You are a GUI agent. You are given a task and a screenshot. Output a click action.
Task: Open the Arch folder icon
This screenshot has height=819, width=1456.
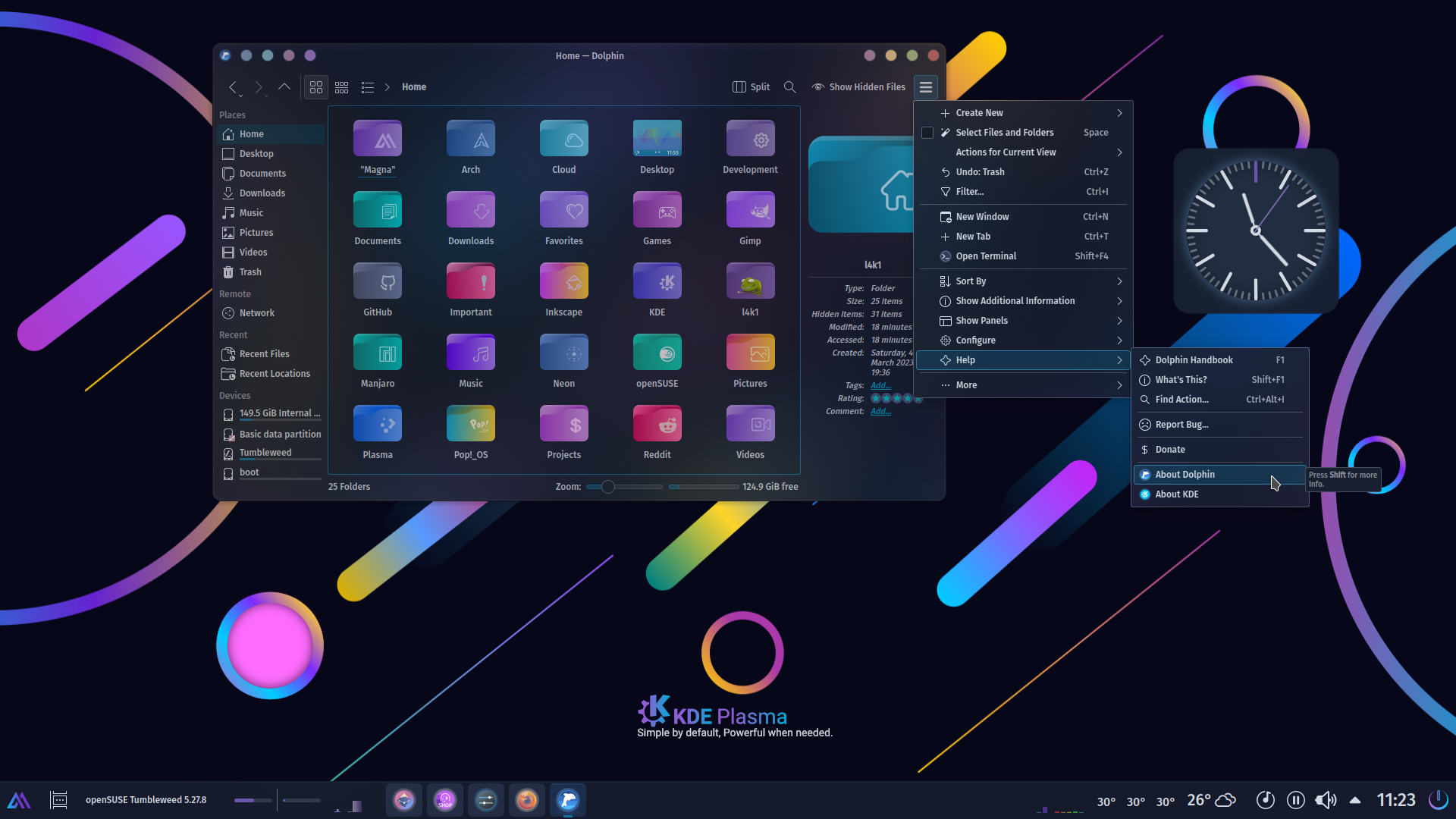471,140
